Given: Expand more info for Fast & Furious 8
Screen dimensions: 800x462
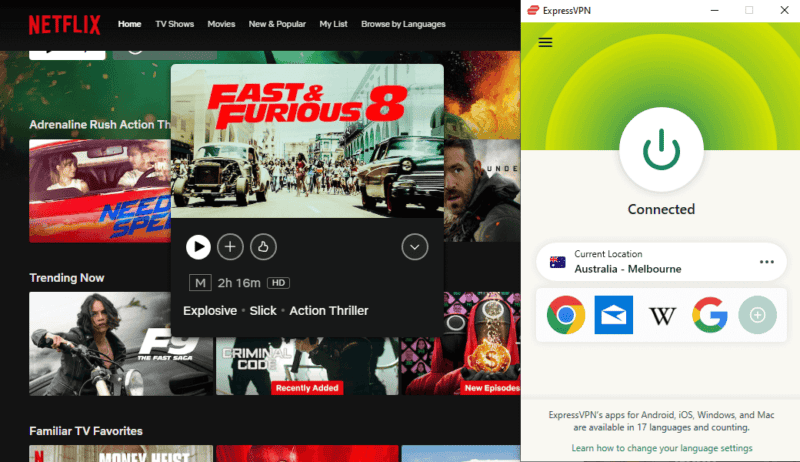Looking at the screenshot, I should [x=414, y=247].
